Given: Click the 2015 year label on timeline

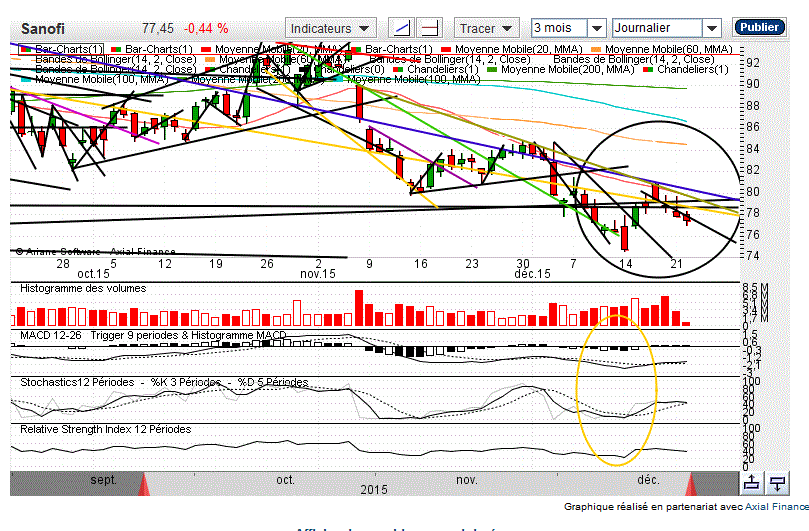Looking at the screenshot, I should point(374,489).
